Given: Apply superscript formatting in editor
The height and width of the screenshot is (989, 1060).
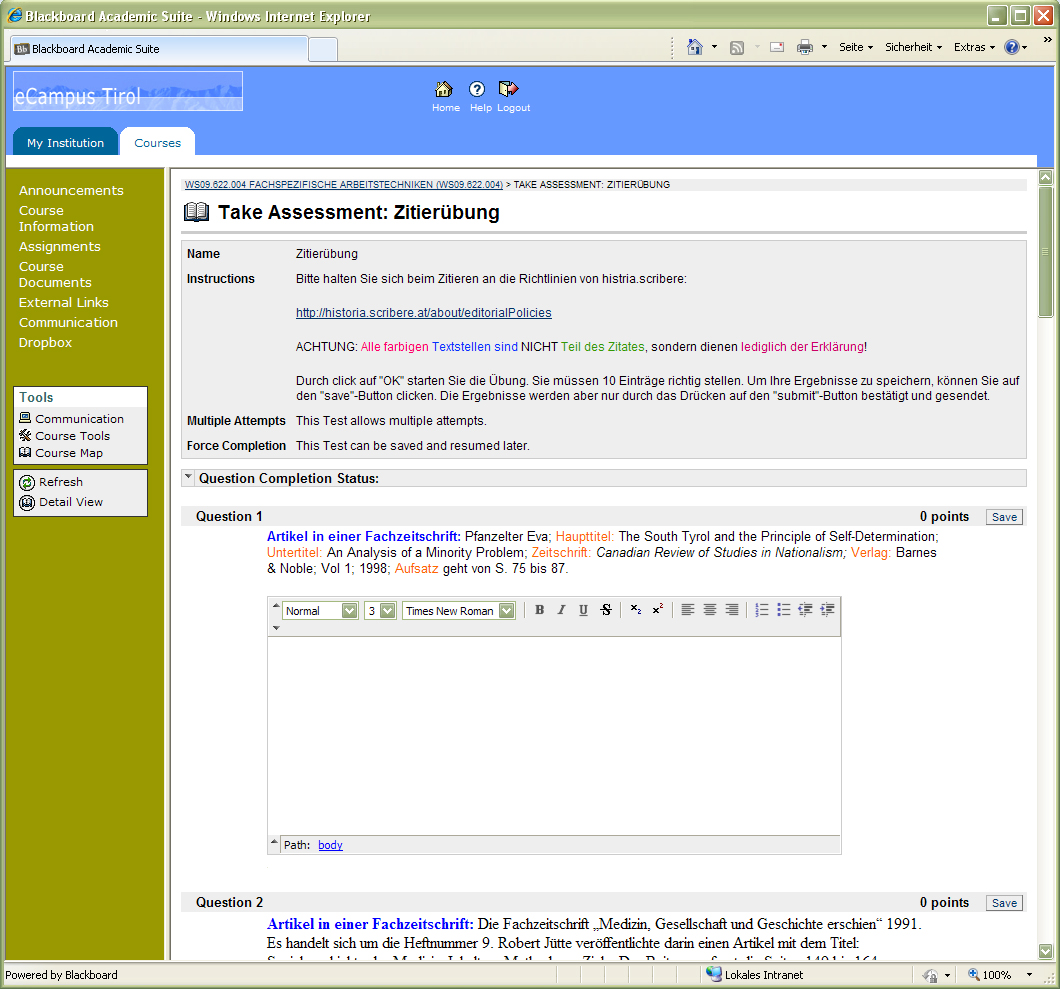Looking at the screenshot, I should tap(657, 610).
